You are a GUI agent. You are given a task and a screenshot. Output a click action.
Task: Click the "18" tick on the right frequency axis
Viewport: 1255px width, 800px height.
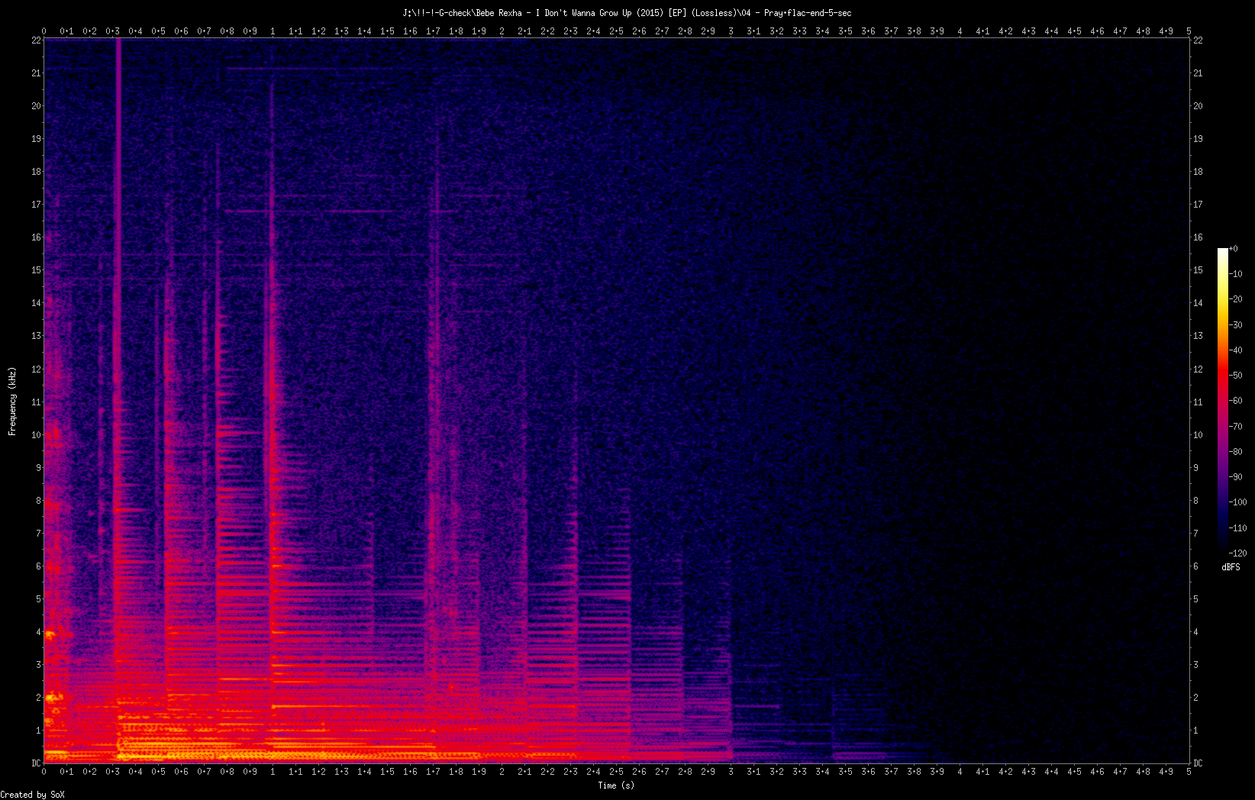[x=1199, y=171]
